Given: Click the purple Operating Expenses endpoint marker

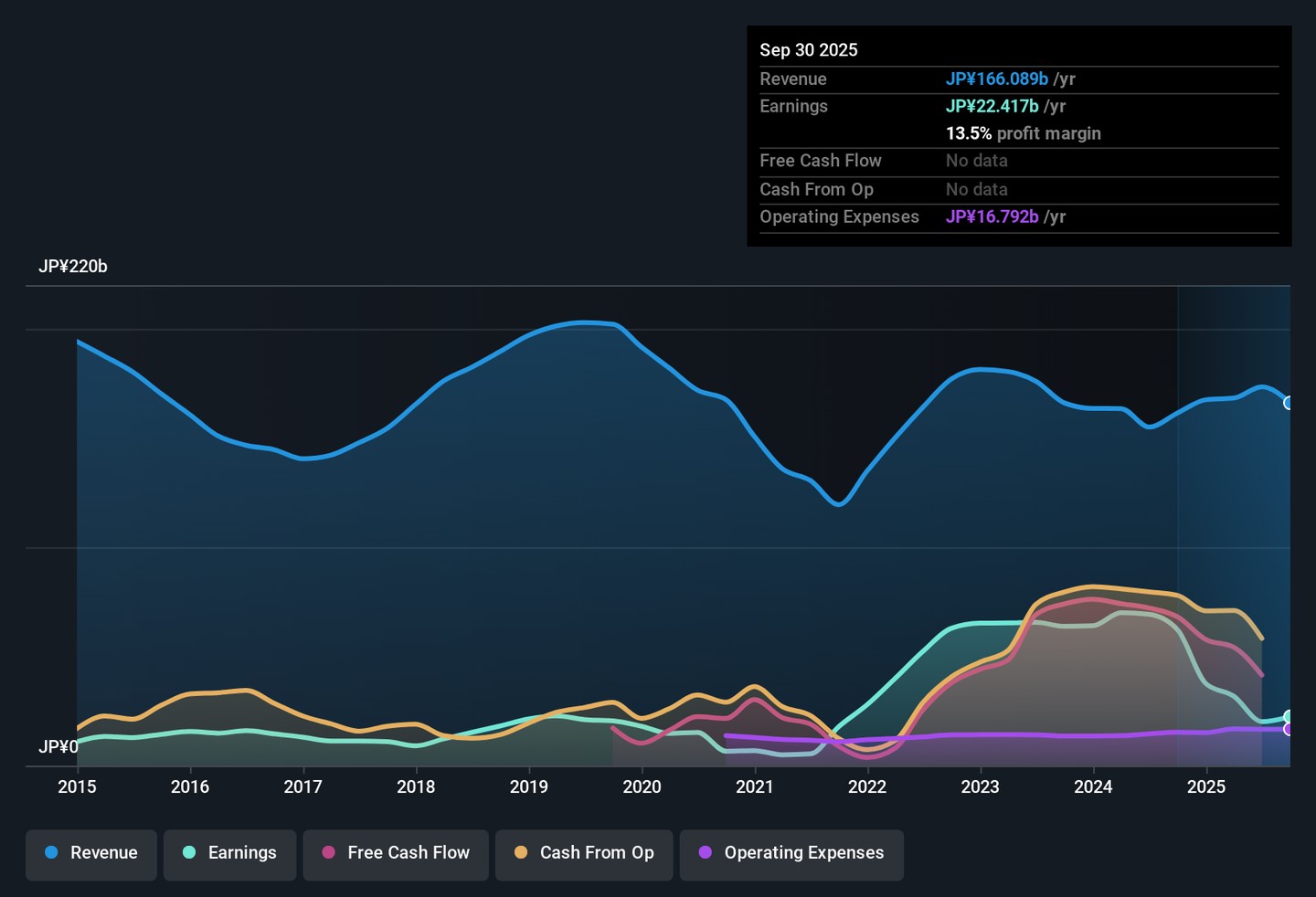Looking at the screenshot, I should [1289, 729].
